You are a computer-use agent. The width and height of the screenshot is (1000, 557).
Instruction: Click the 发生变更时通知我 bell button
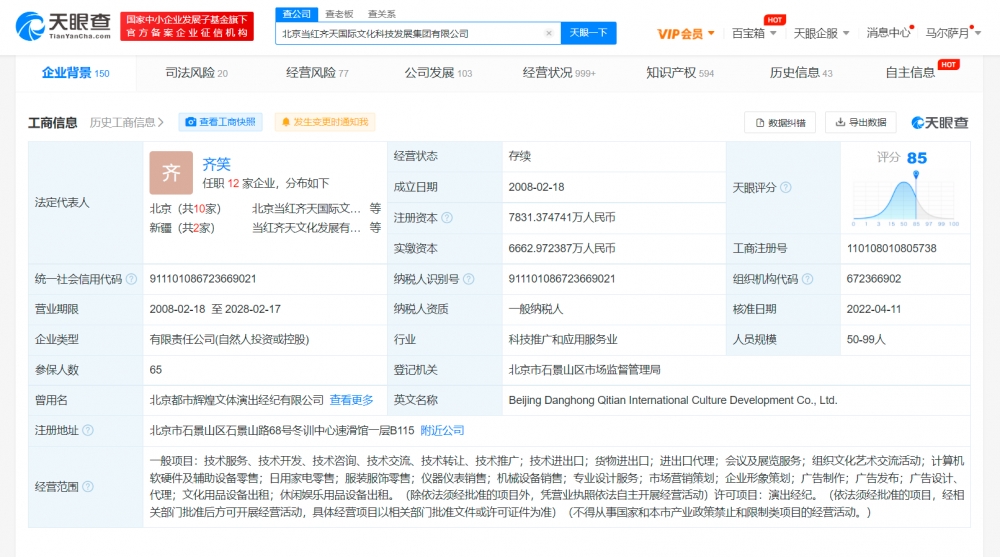(x=325, y=122)
